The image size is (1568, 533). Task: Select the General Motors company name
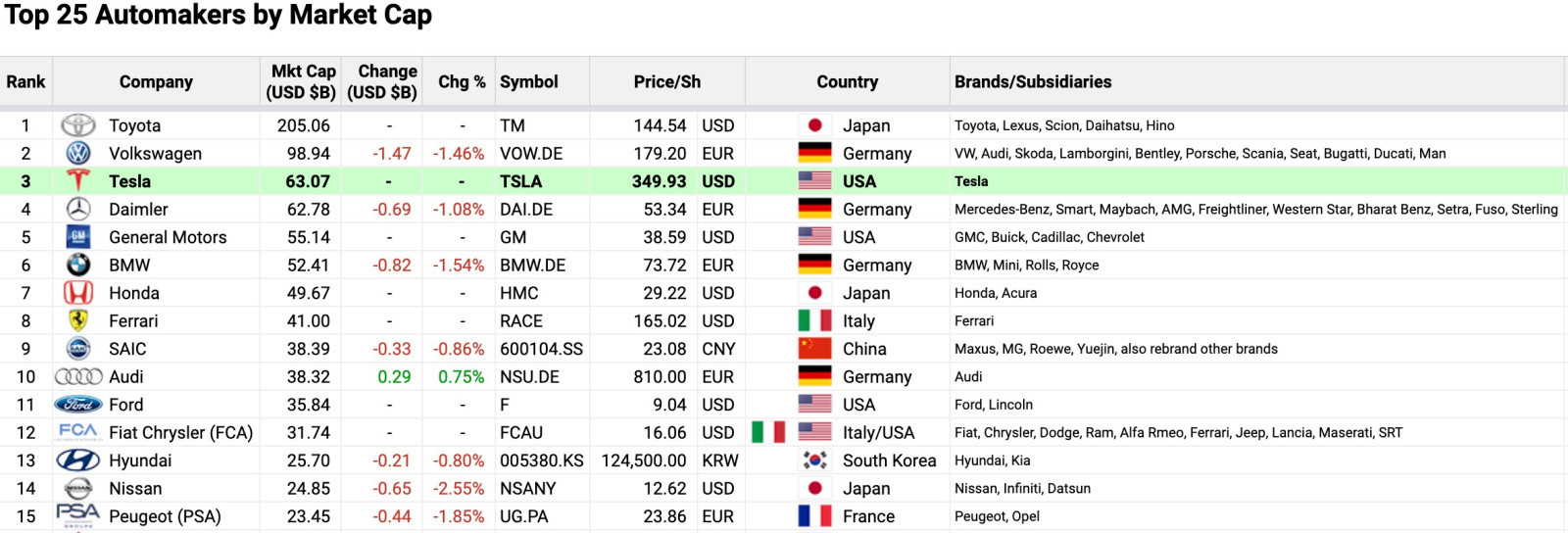[x=168, y=237]
